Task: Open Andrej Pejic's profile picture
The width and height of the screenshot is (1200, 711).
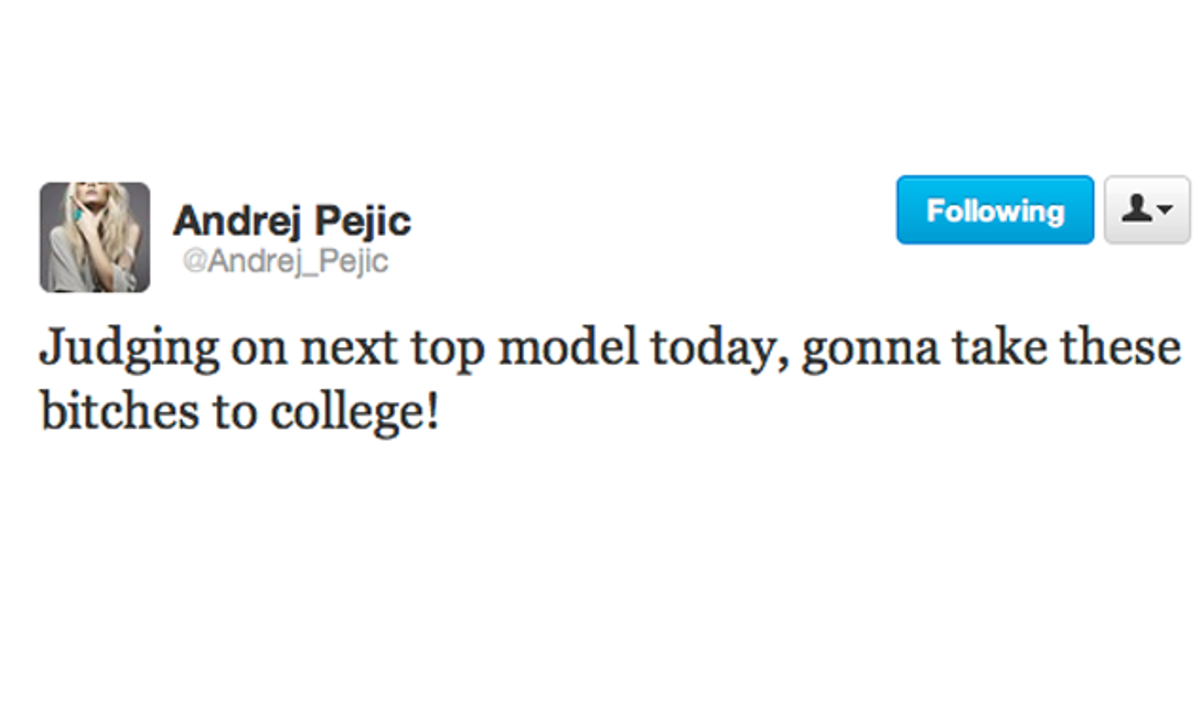Action: tap(95, 237)
